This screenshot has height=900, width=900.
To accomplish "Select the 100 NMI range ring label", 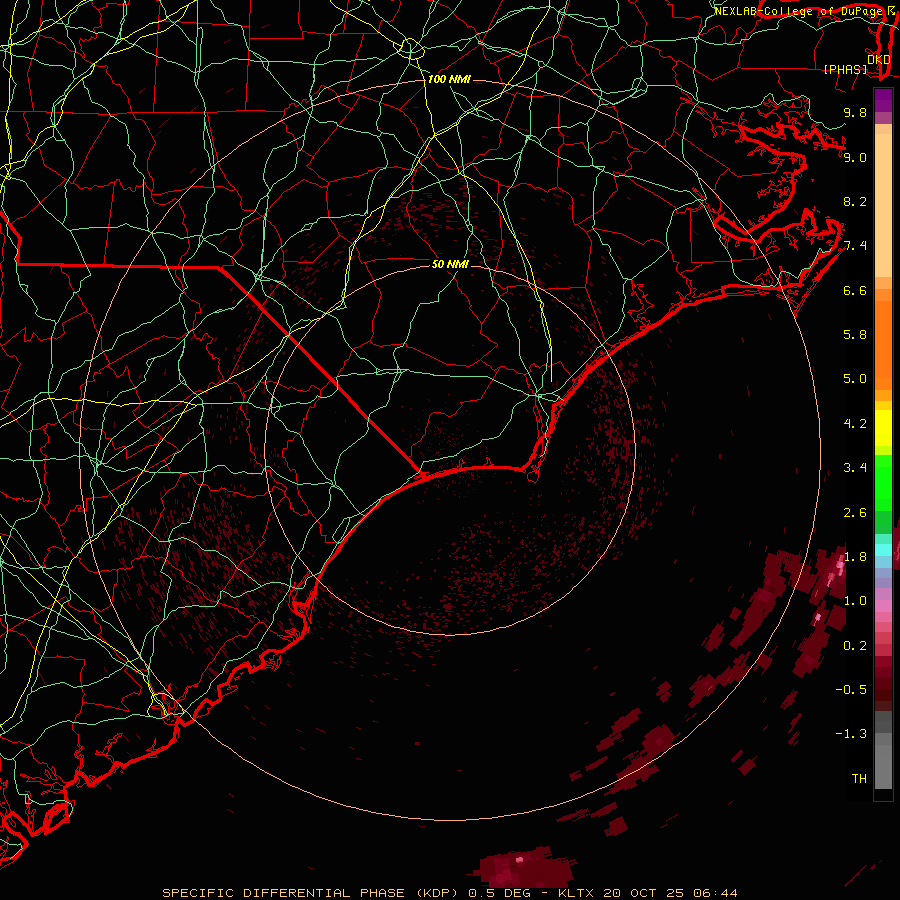I will 449,79.
